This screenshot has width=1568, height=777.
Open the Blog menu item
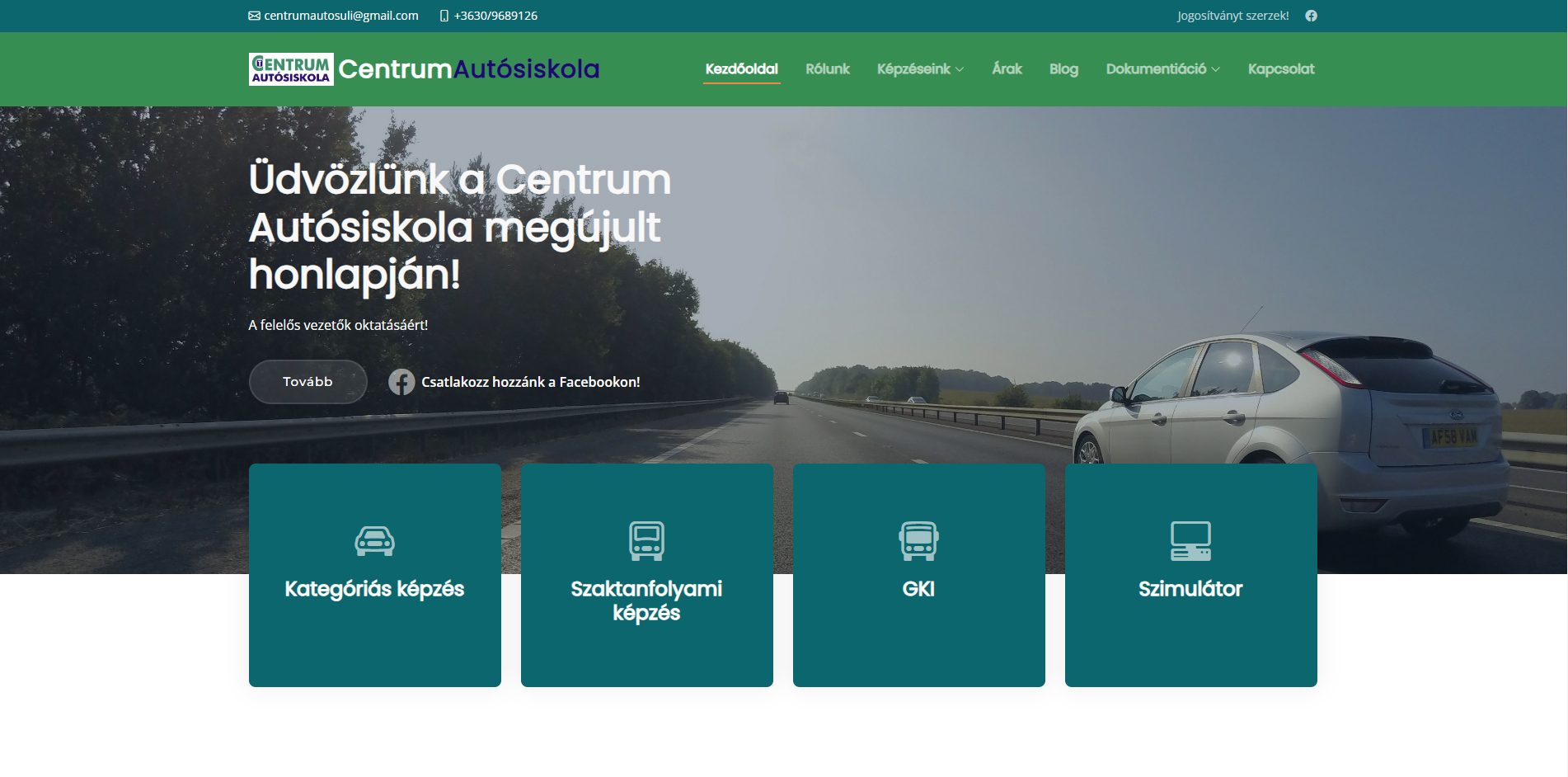1063,69
